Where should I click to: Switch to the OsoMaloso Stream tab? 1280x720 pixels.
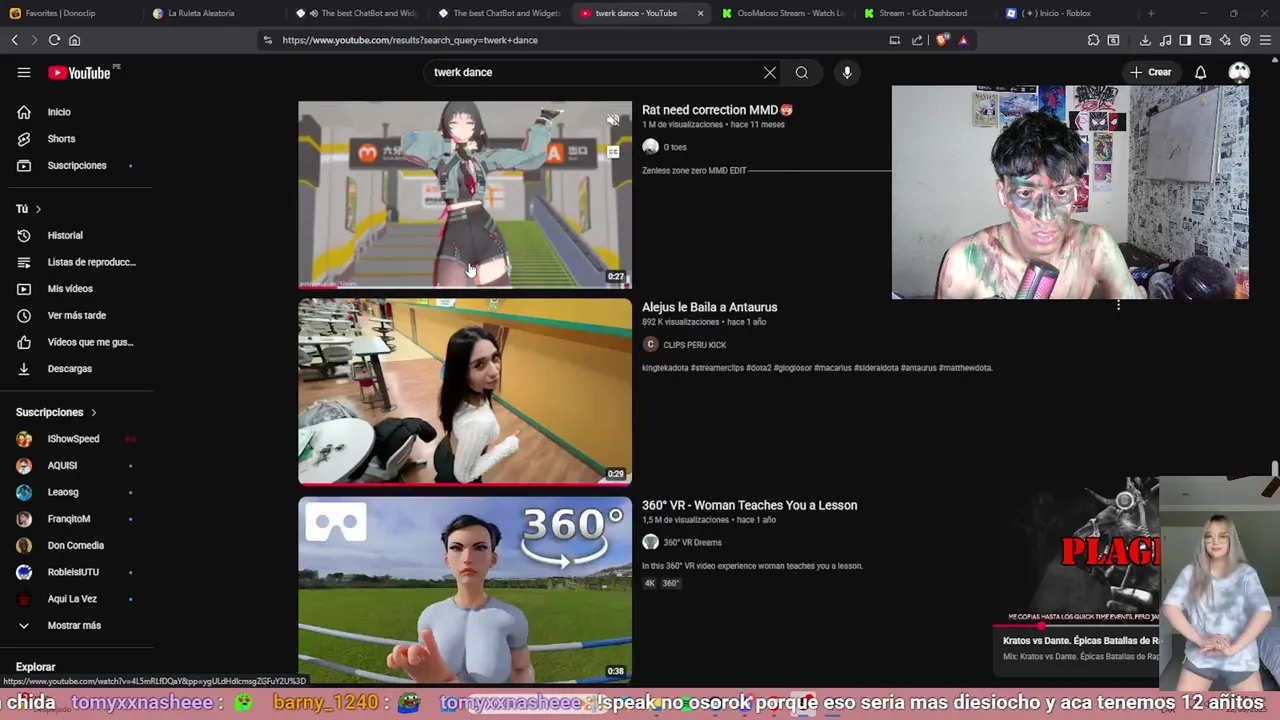click(x=783, y=13)
